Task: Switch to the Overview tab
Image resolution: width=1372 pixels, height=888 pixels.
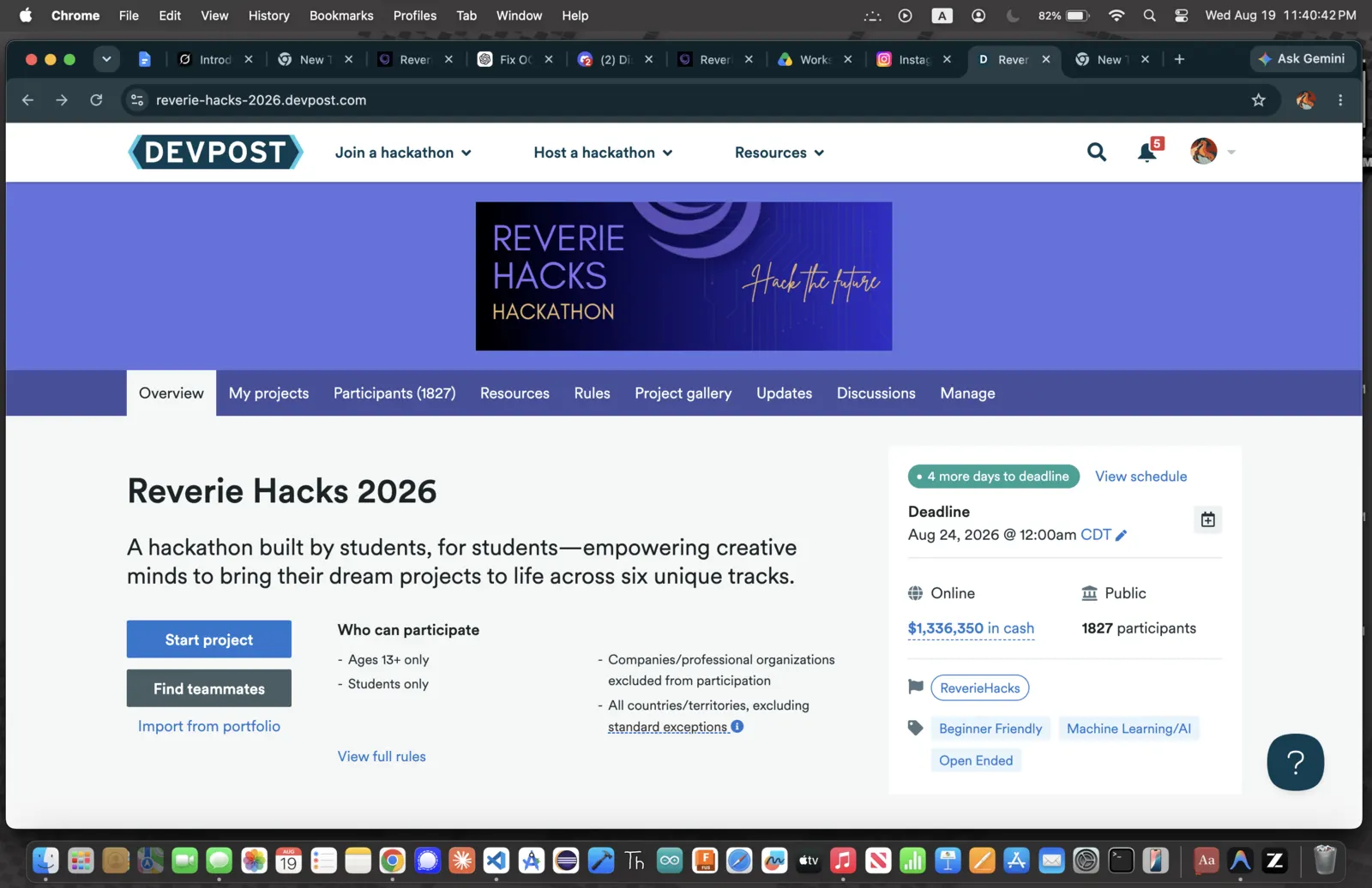Action: 171,393
